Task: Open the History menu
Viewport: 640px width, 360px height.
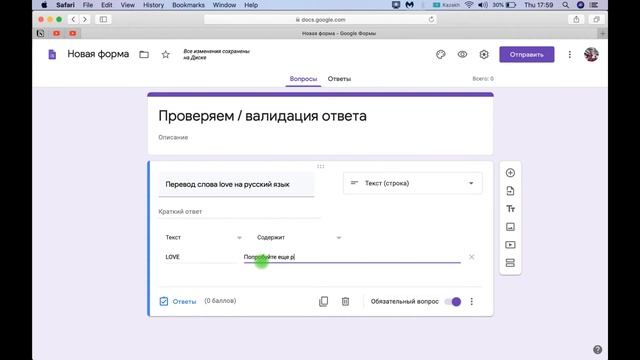Action: pyautogui.click(x=153, y=5)
